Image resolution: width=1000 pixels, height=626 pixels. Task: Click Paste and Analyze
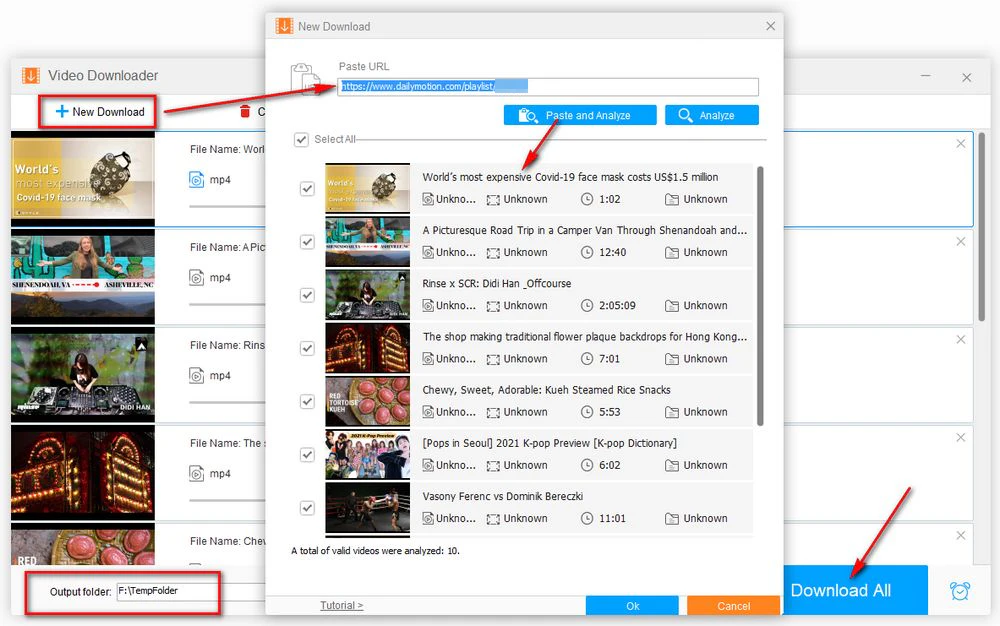[579, 114]
